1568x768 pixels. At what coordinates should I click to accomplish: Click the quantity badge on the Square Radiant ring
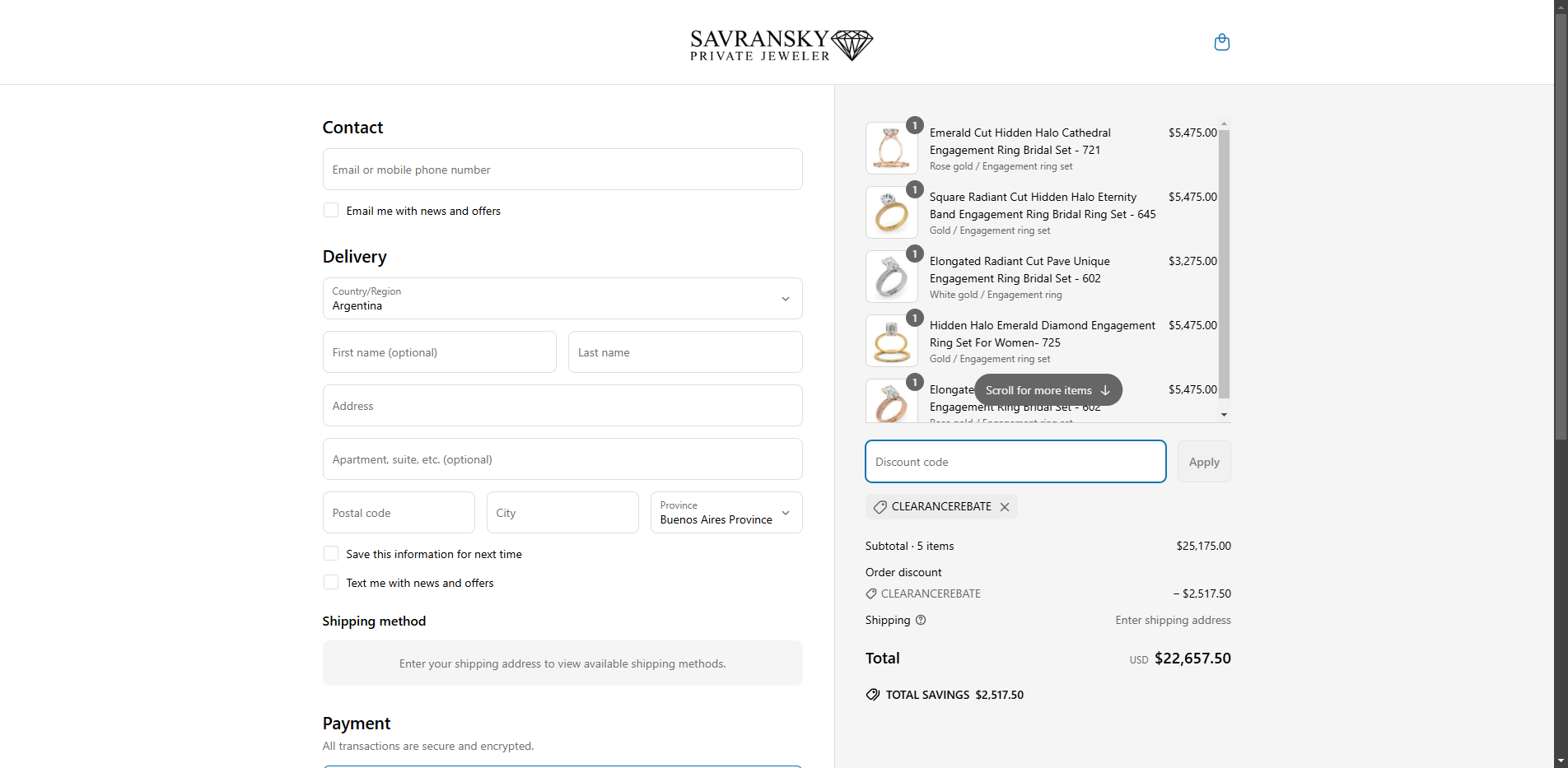[x=914, y=189]
